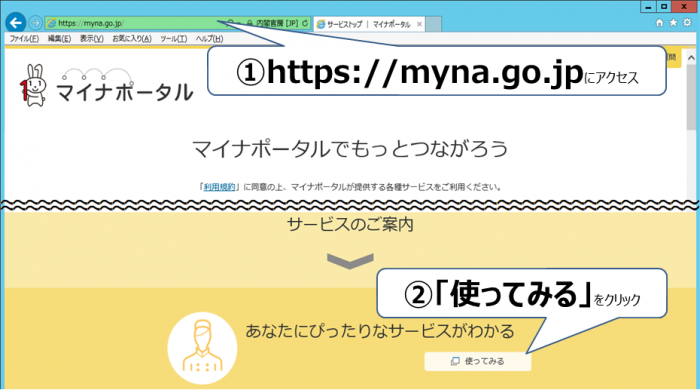
Task: Click the refresh icon in address bar
Action: [x=305, y=23]
